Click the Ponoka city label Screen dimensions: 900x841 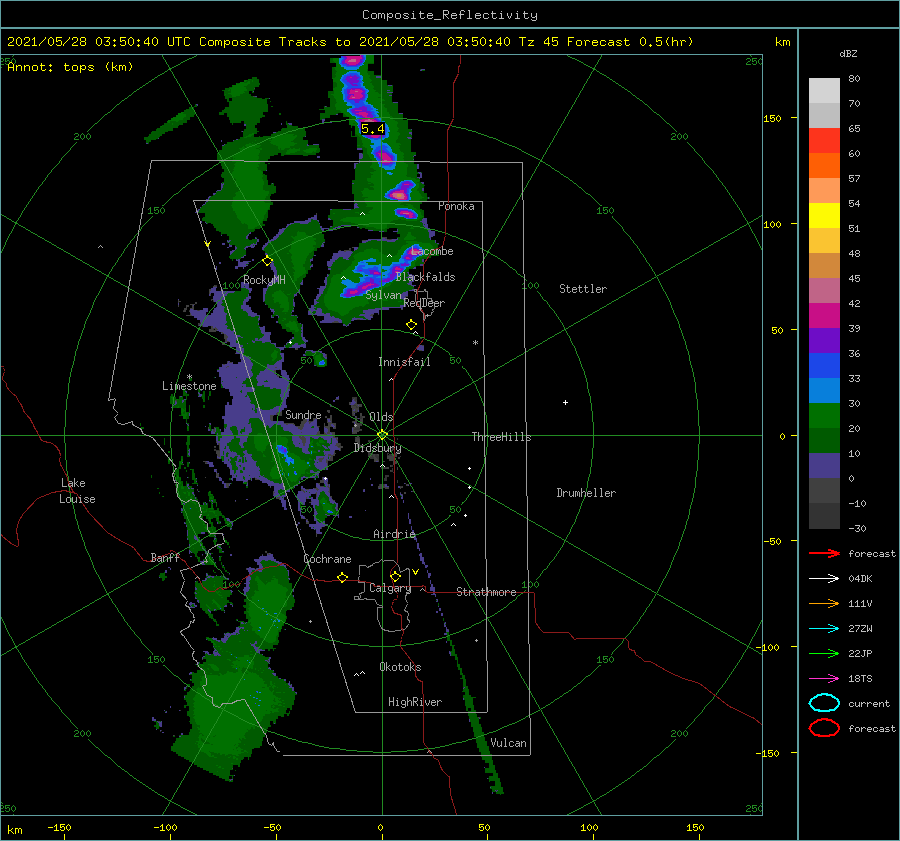coord(456,206)
